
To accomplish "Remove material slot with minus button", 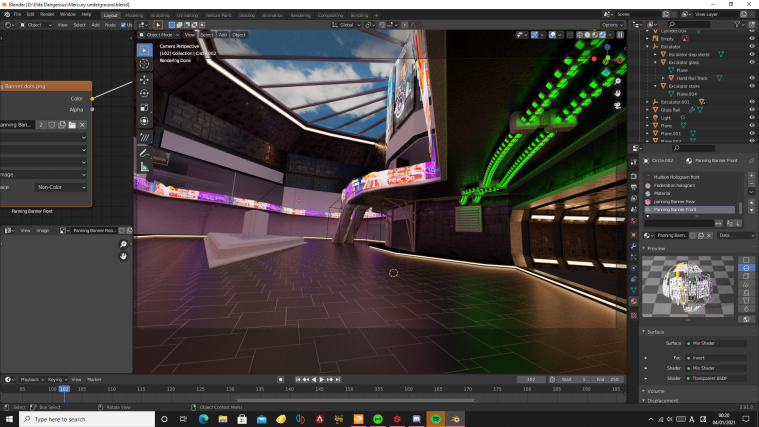I will click(751, 183).
